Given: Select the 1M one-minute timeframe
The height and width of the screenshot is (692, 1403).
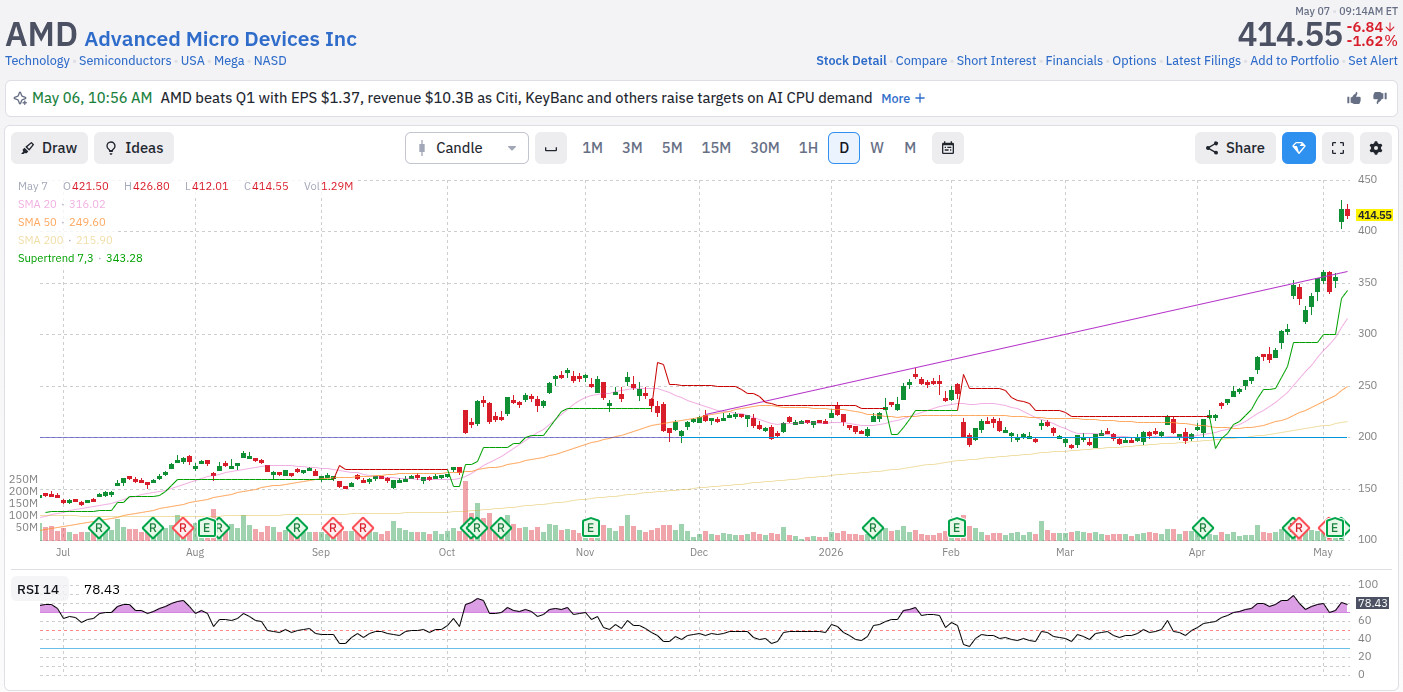Looking at the screenshot, I should (592, 148).
